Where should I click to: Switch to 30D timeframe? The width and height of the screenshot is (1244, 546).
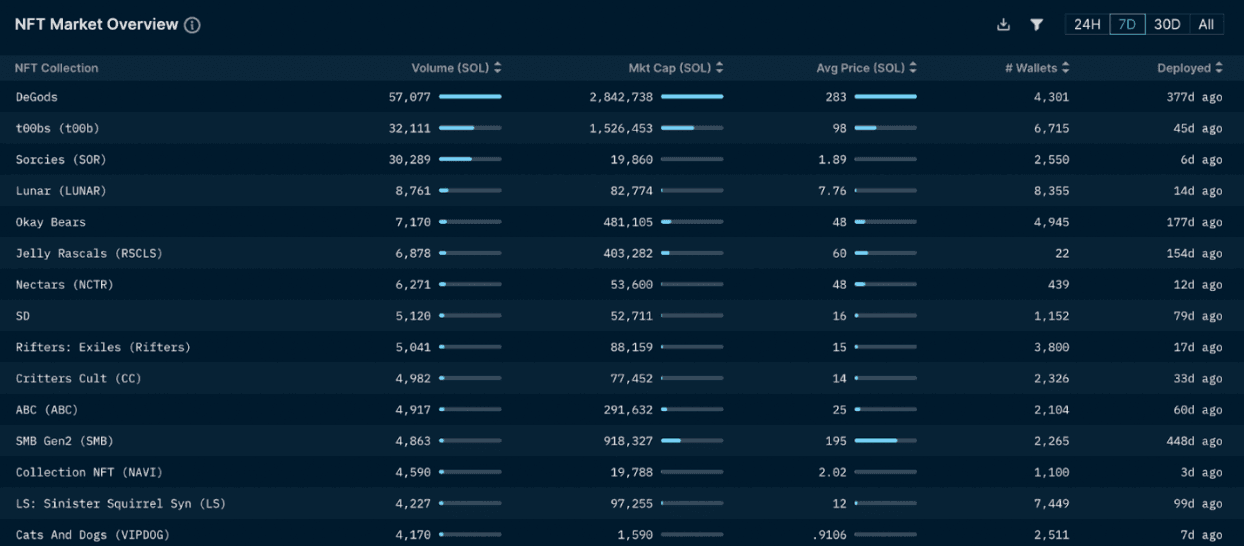pos(1166,25)
